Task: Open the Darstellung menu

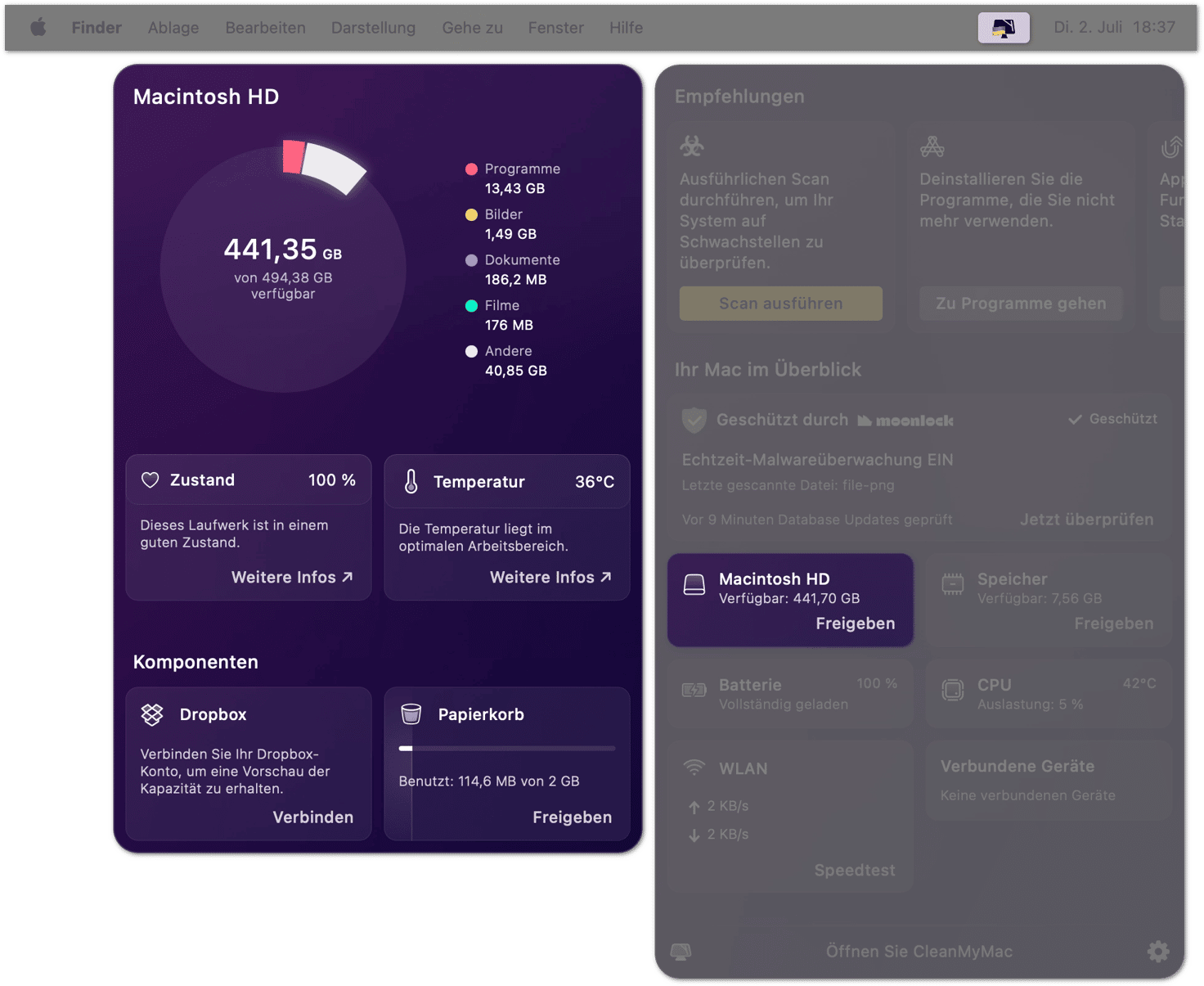Action: pyautogui.click(x=374, y=27)
